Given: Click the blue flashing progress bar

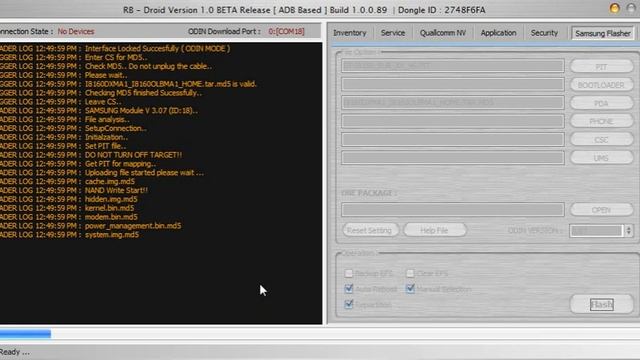Looking at the screenshot, I should (25, 334).
